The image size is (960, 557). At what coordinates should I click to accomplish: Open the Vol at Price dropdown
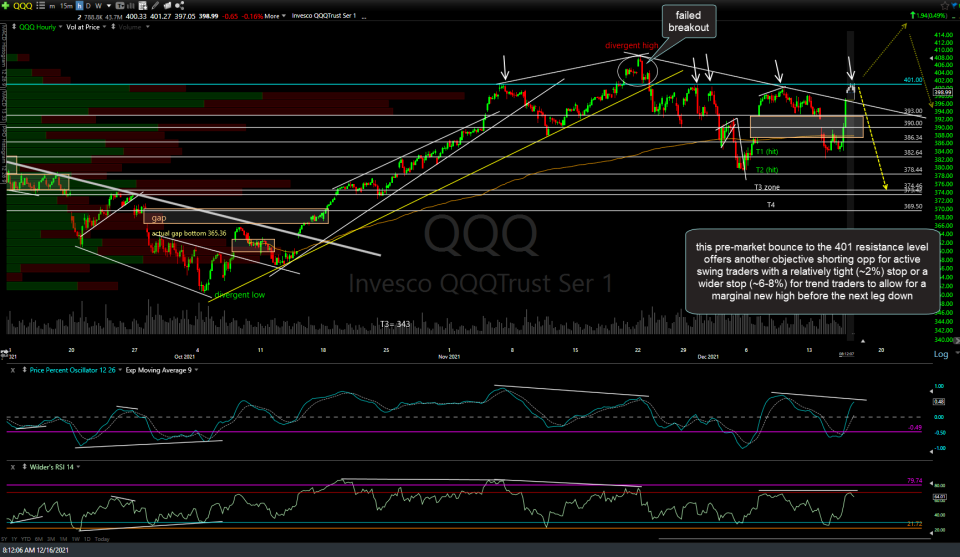point(104,27)
